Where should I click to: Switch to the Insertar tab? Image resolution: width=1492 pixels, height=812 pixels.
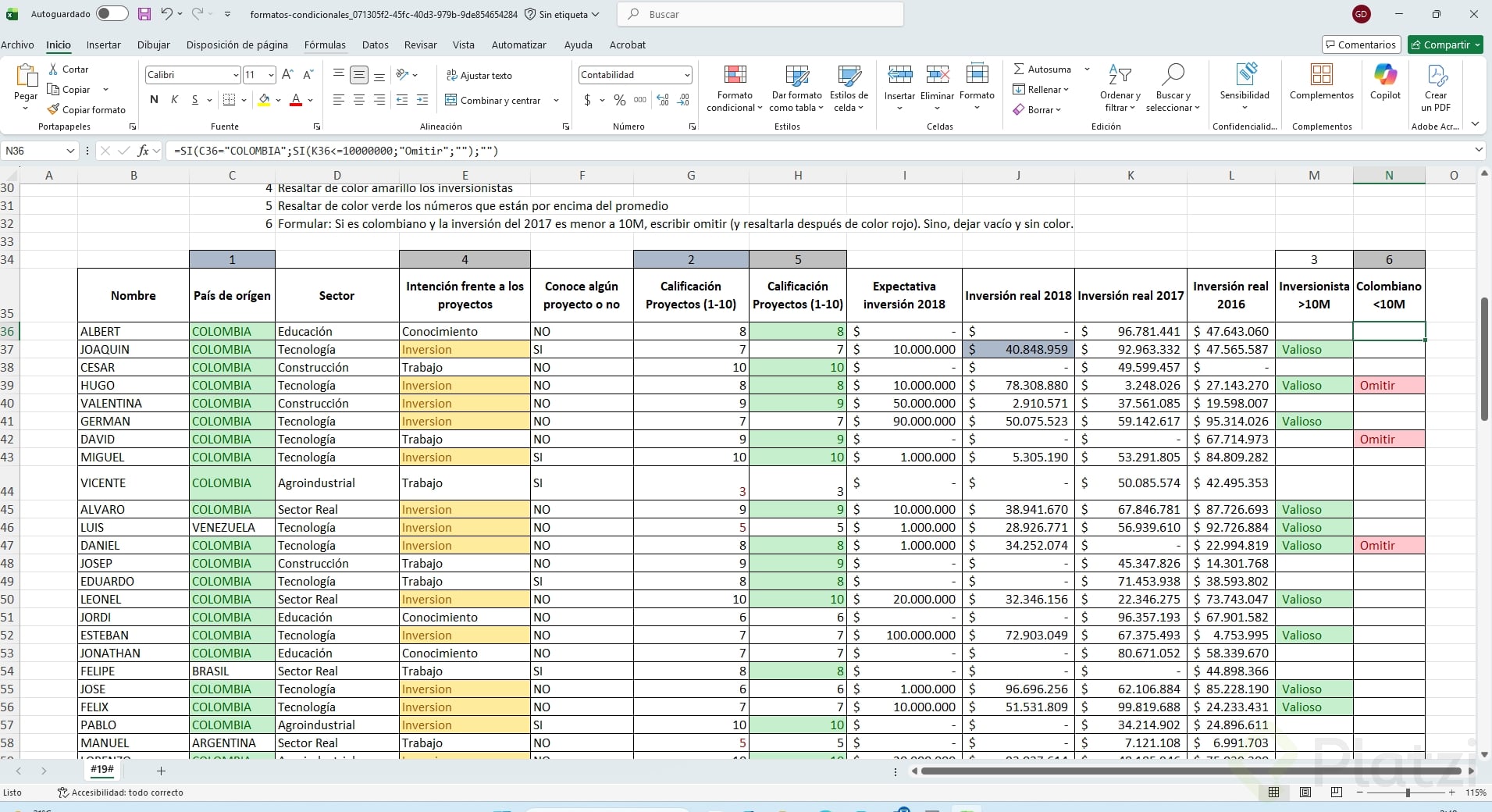[x=103, y=45]
